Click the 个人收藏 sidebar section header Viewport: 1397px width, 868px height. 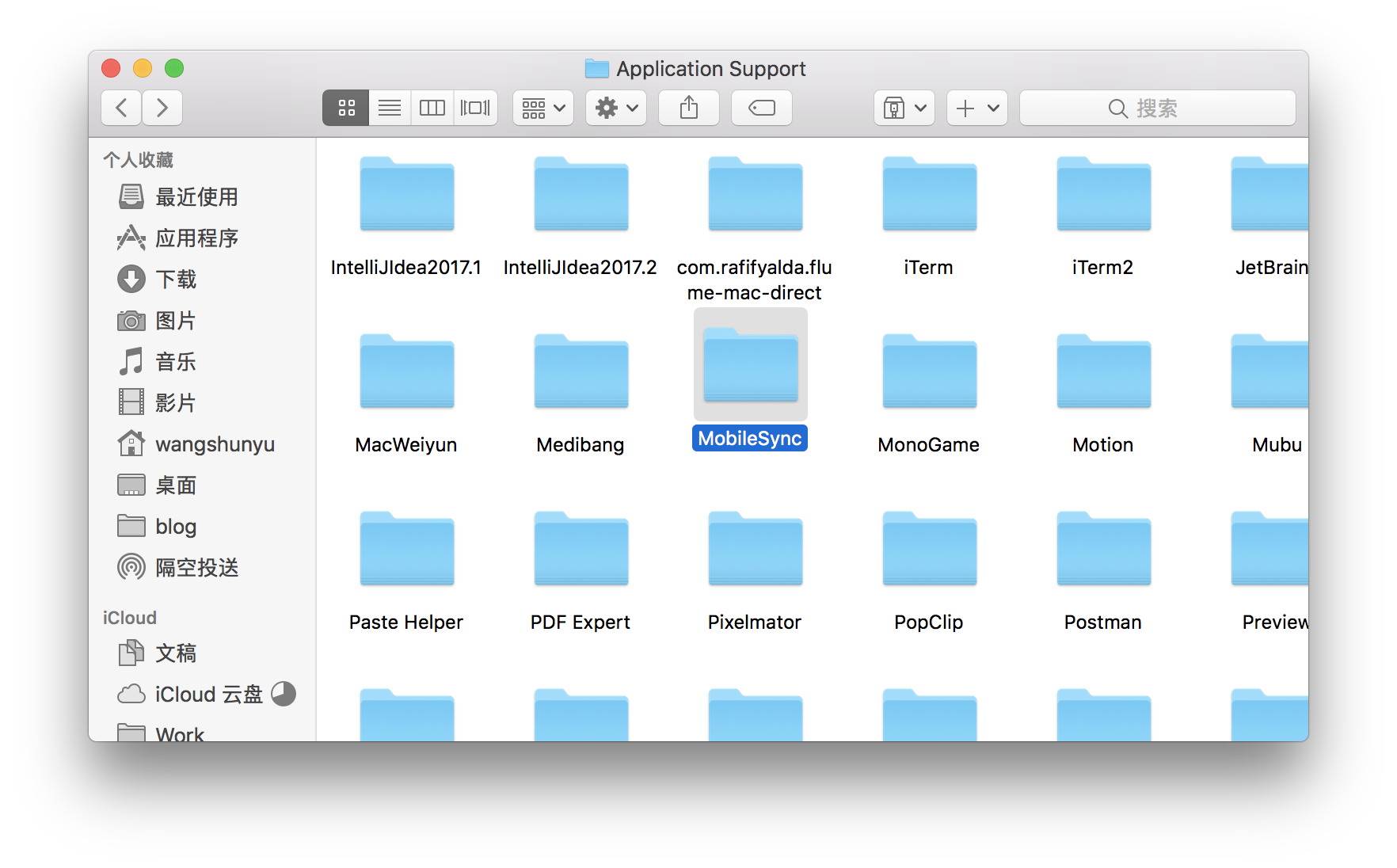(138, 160)
